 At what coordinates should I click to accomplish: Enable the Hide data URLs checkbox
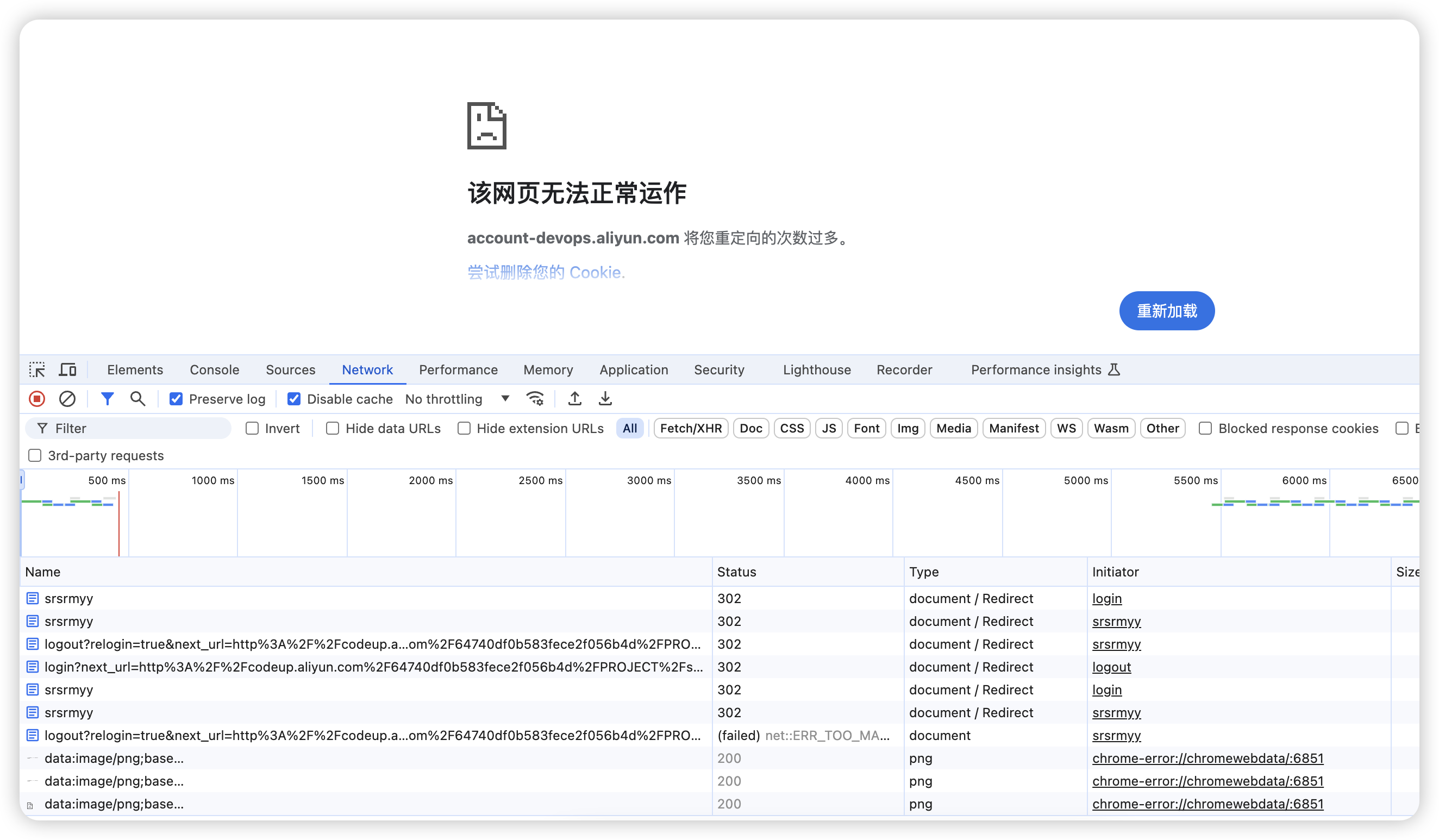(x=333, y=428)
